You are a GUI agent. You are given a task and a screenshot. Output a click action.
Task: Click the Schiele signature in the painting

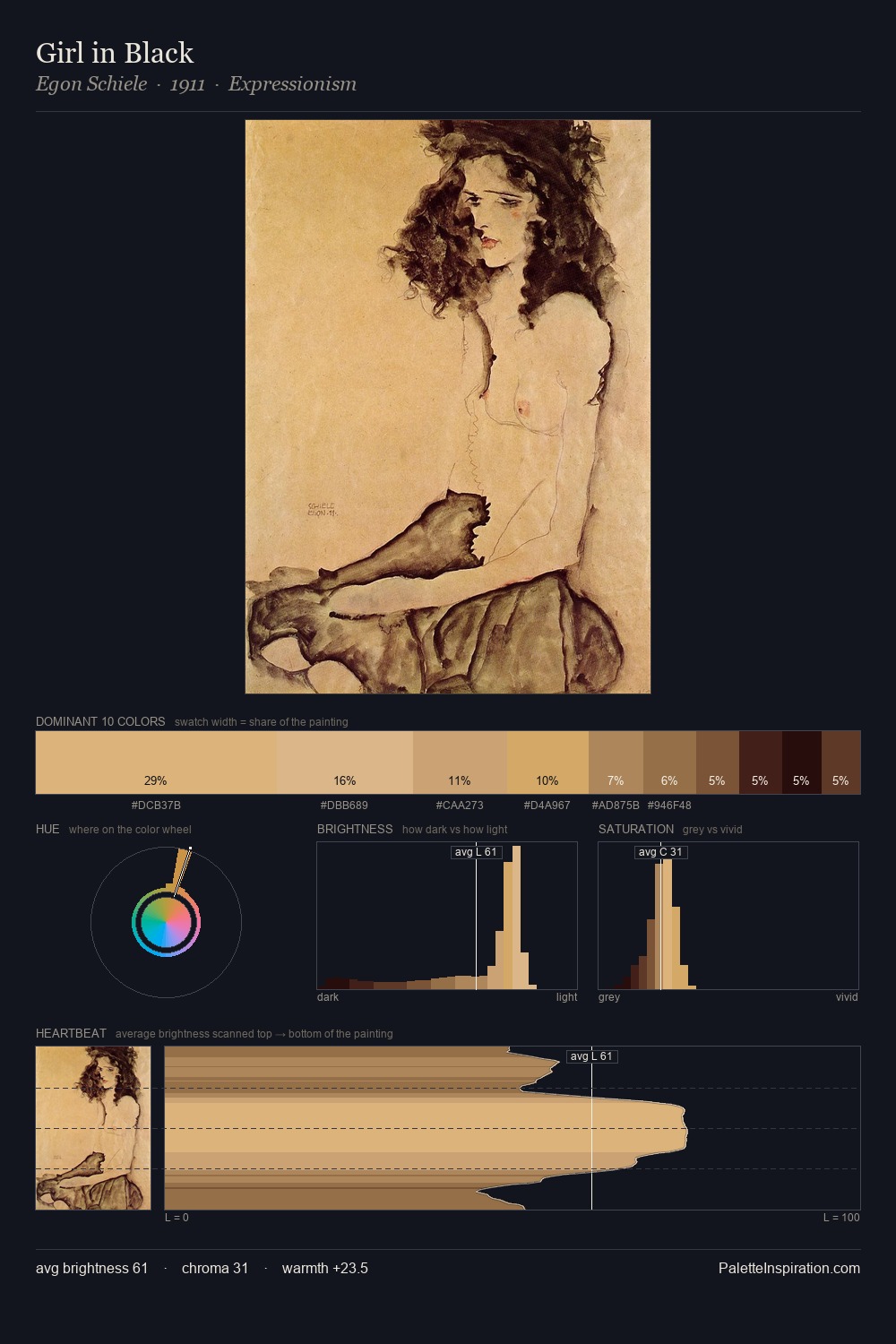click(x=322, y=510)
